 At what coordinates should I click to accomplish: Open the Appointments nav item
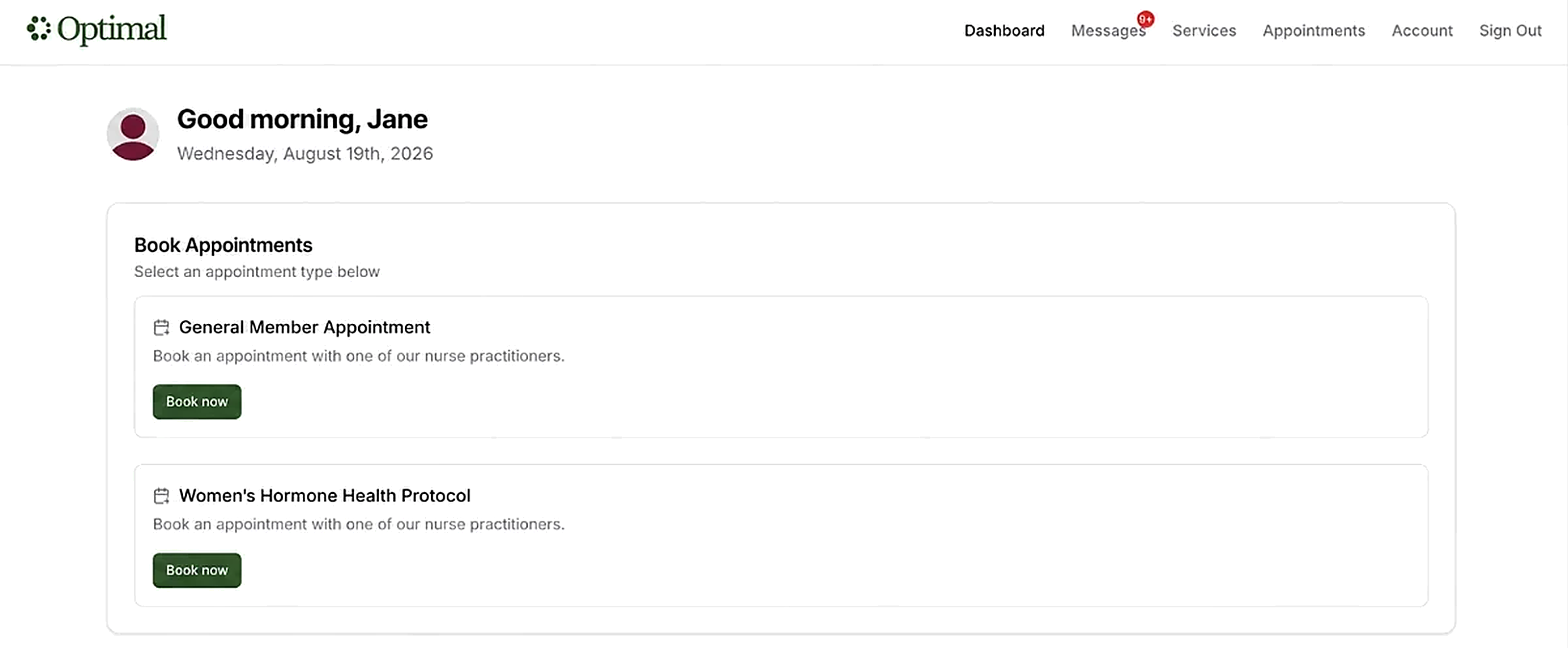pyautogui.click(x=1314, y=31)
